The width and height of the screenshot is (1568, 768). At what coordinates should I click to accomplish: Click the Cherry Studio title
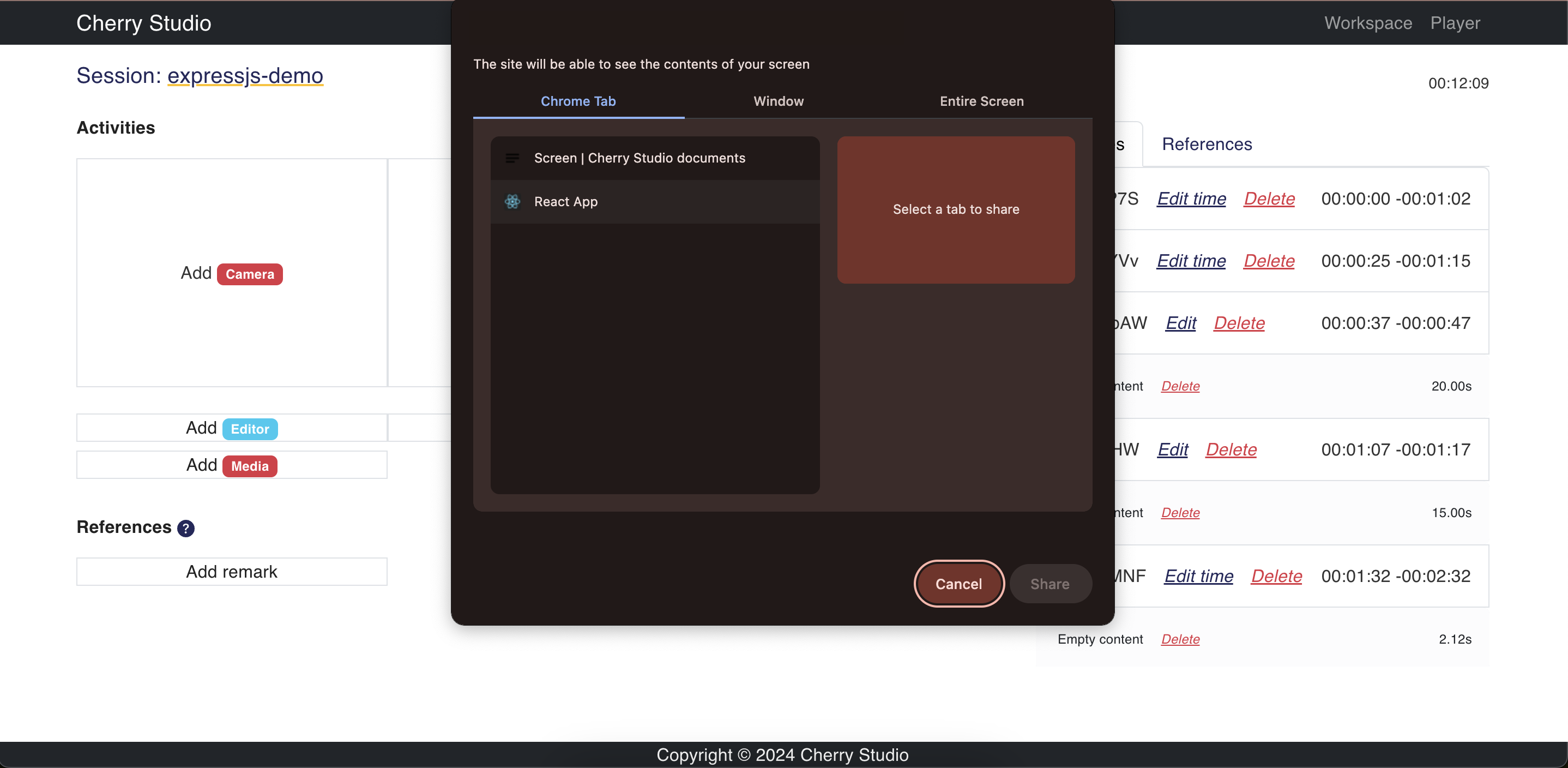(x=143, y=22)
